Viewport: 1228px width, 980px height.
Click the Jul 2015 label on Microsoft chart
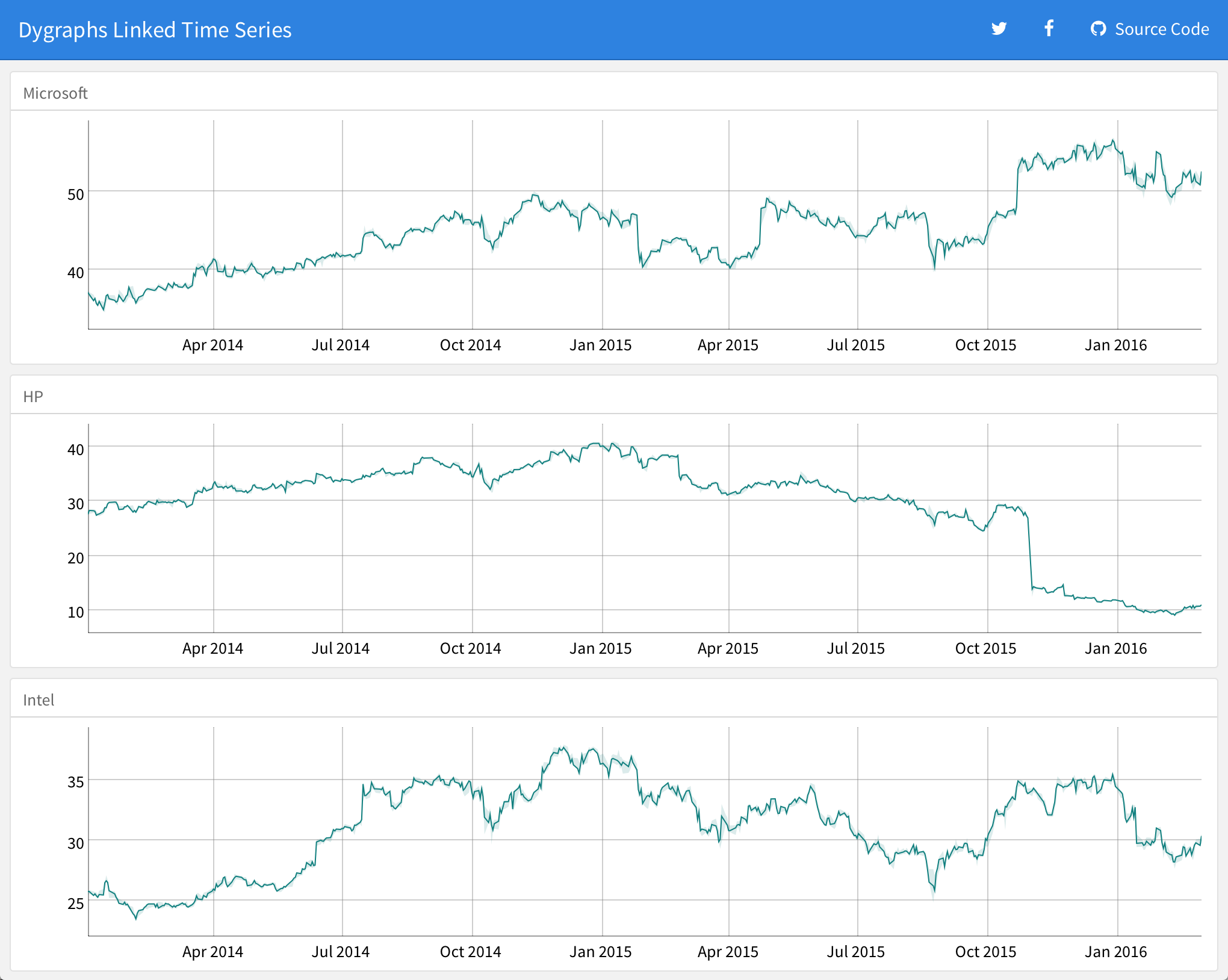pos(855,345)
